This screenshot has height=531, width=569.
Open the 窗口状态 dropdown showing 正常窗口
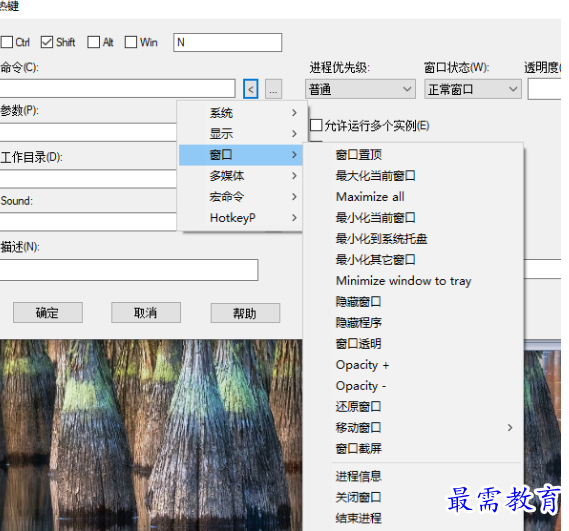click(x=473, y=89)
